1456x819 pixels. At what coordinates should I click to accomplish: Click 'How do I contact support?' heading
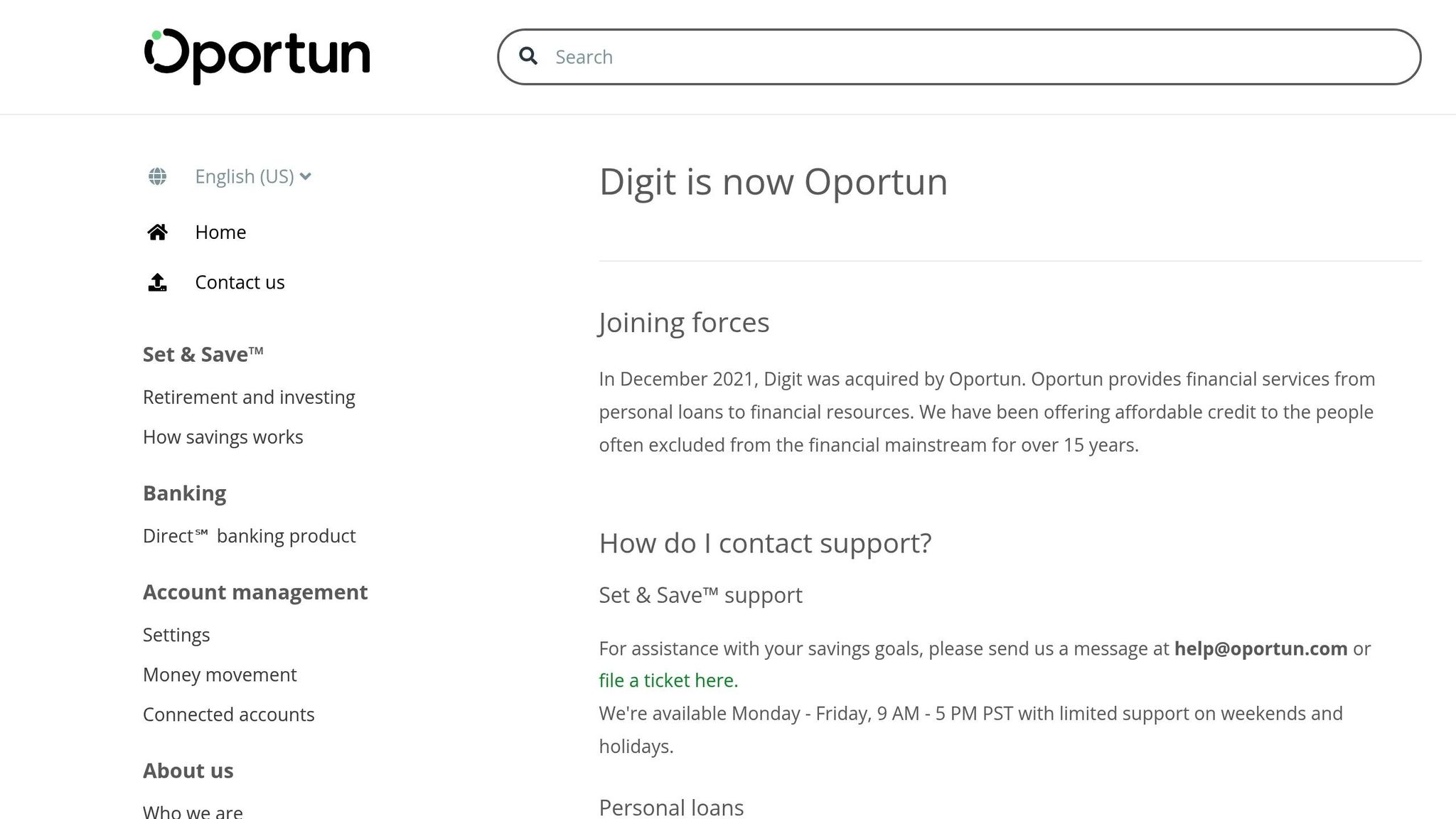coord(765,543)
